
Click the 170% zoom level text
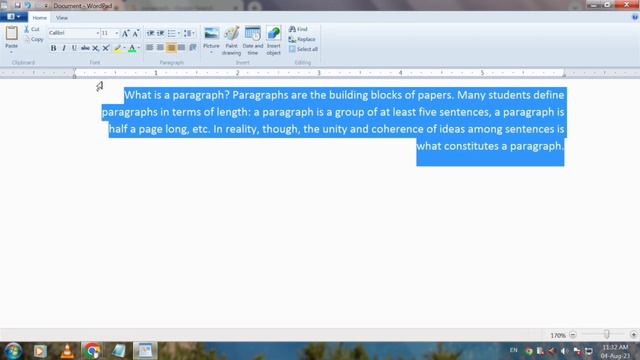pos(558,335)
